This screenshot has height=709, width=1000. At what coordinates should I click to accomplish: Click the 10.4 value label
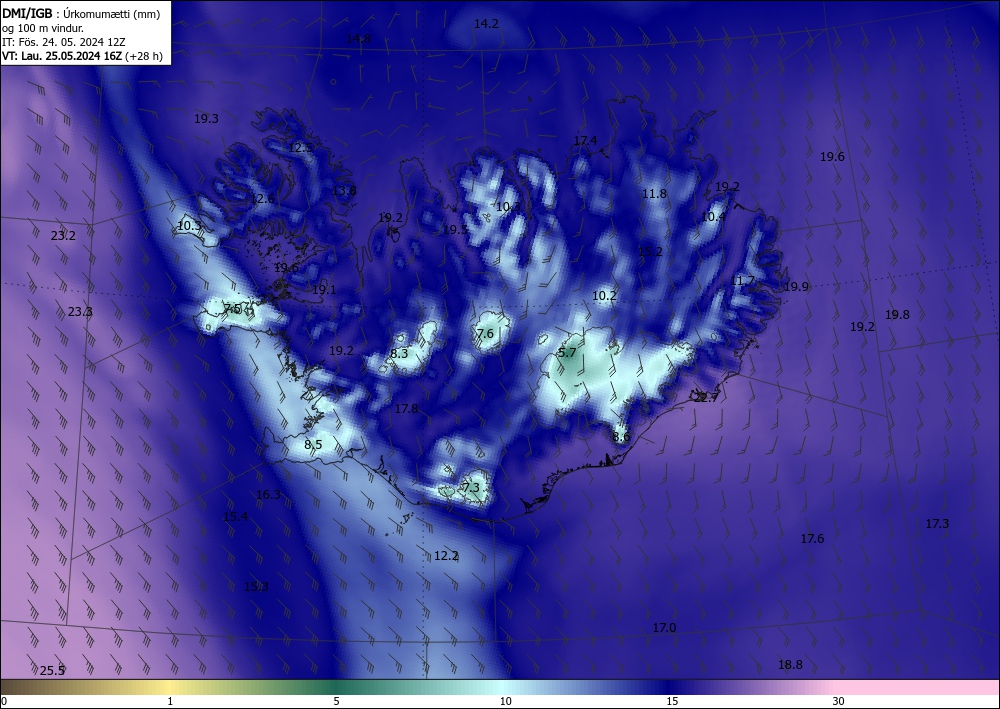point(713,217)
